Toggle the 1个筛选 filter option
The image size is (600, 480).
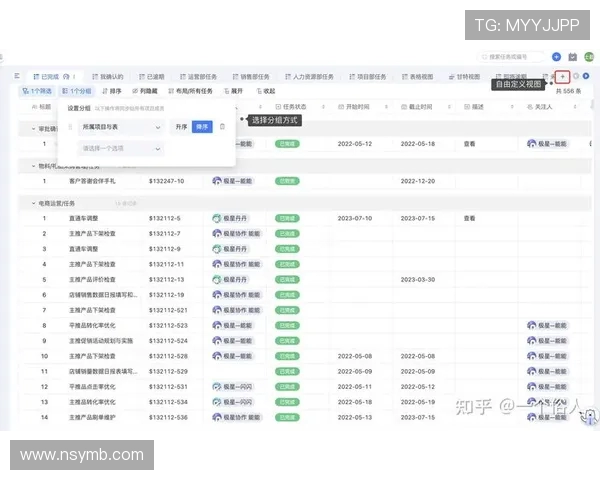pyautogui.click(x=38, y=91)
